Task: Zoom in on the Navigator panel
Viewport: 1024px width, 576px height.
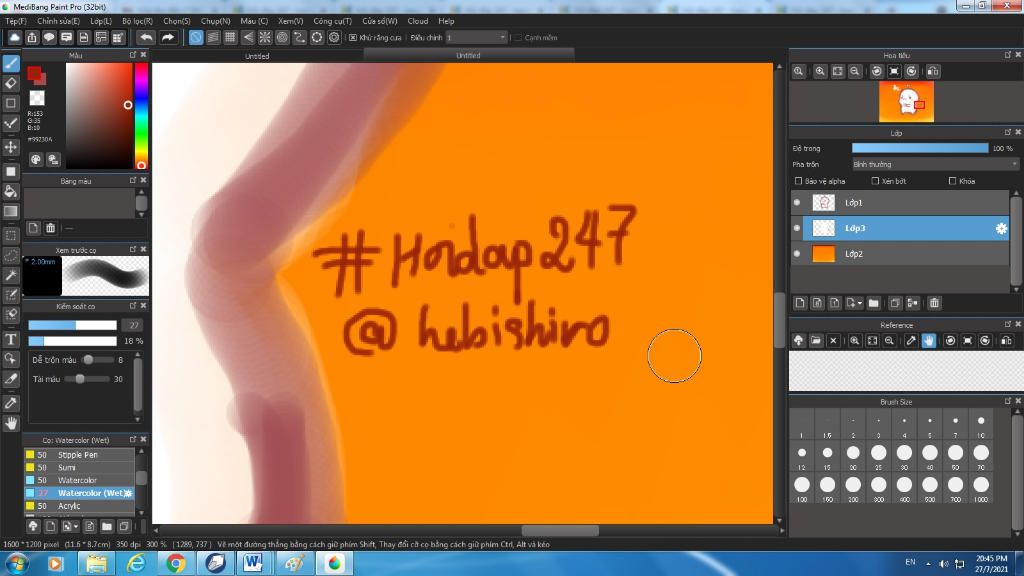Action: tap(820, 71)
